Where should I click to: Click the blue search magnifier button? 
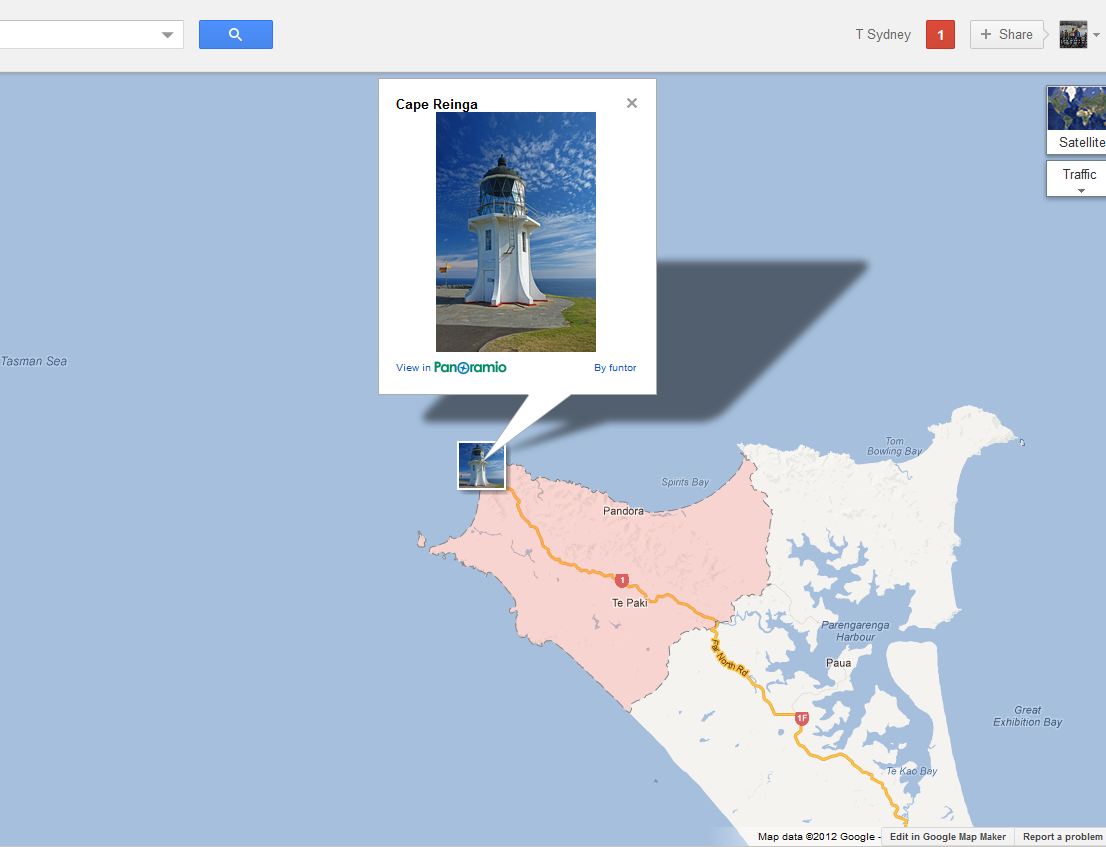(x=236, y=35)
